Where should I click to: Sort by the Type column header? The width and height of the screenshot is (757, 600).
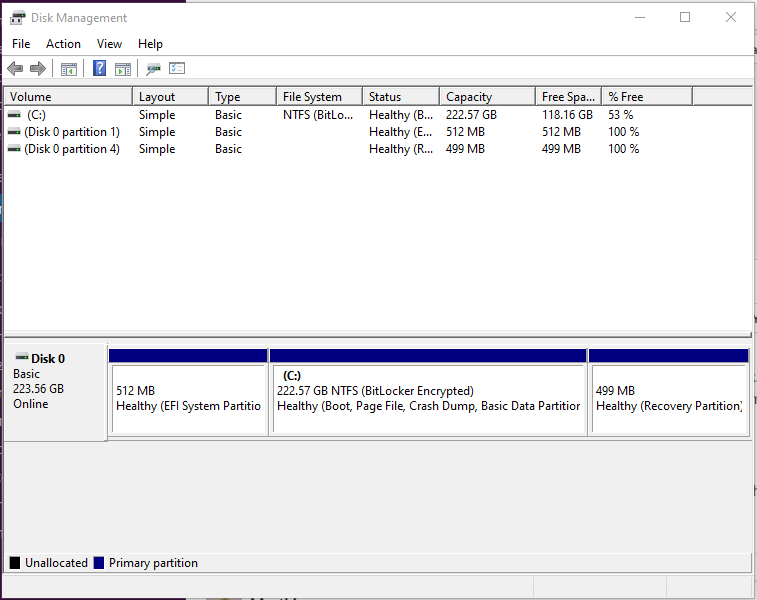243,97
